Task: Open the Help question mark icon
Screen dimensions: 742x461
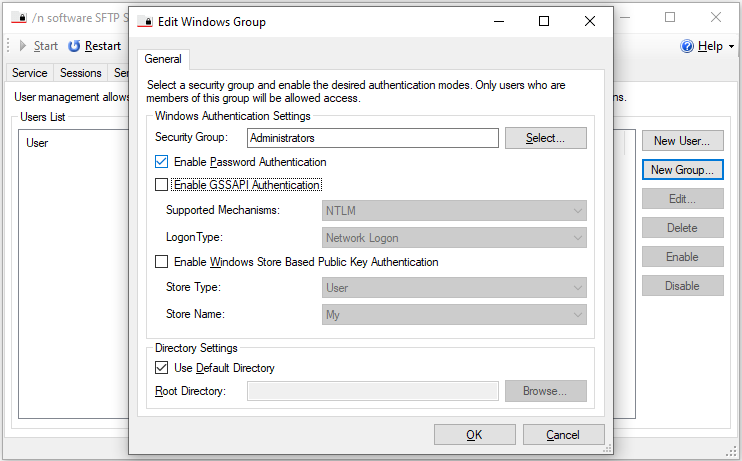Action: [687, 46]
